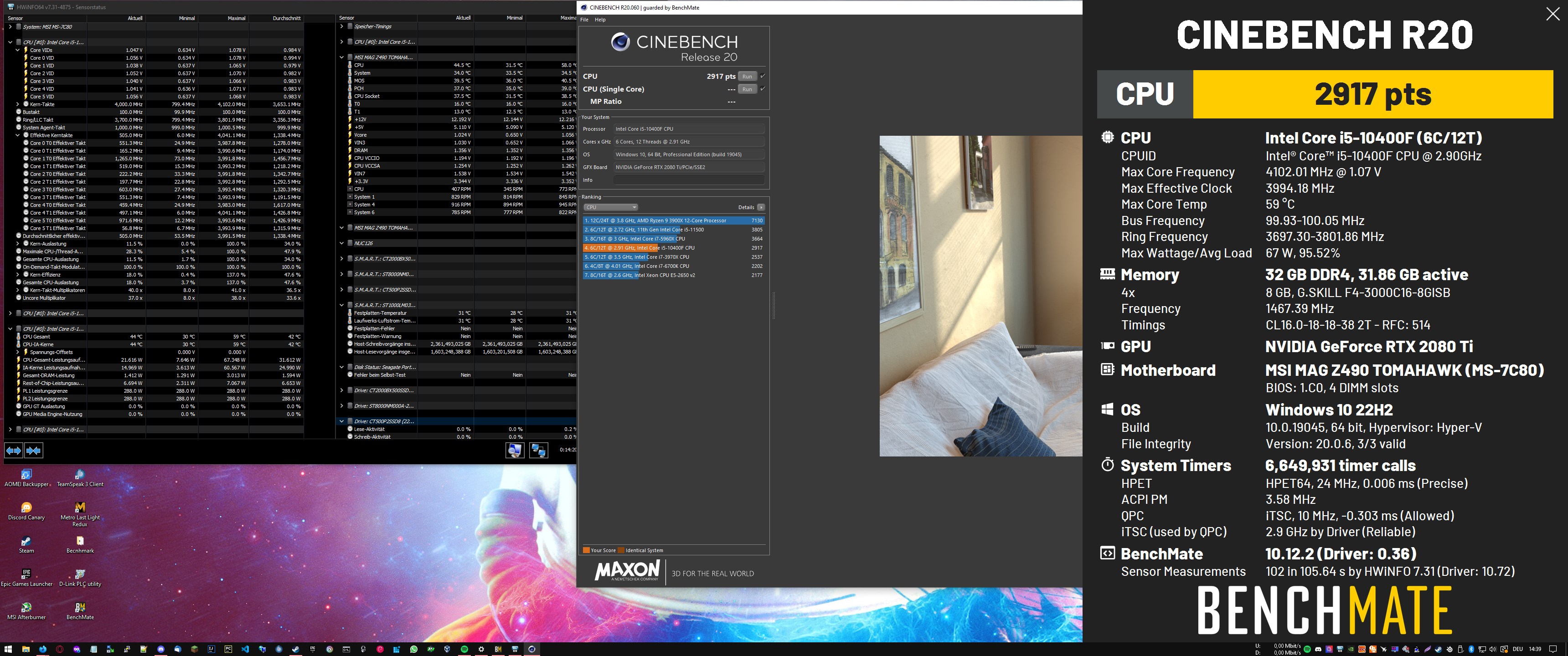
Task: Open File Explorer from taskbar
Action: click(26, 649)
